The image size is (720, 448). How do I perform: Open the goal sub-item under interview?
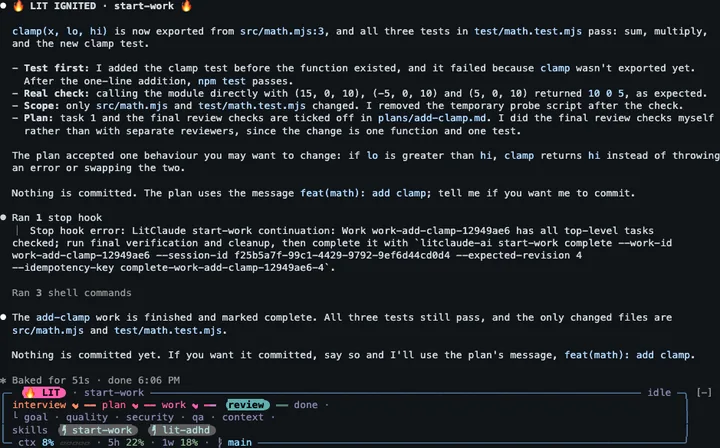pyautogui.click(x=36, y=417)
